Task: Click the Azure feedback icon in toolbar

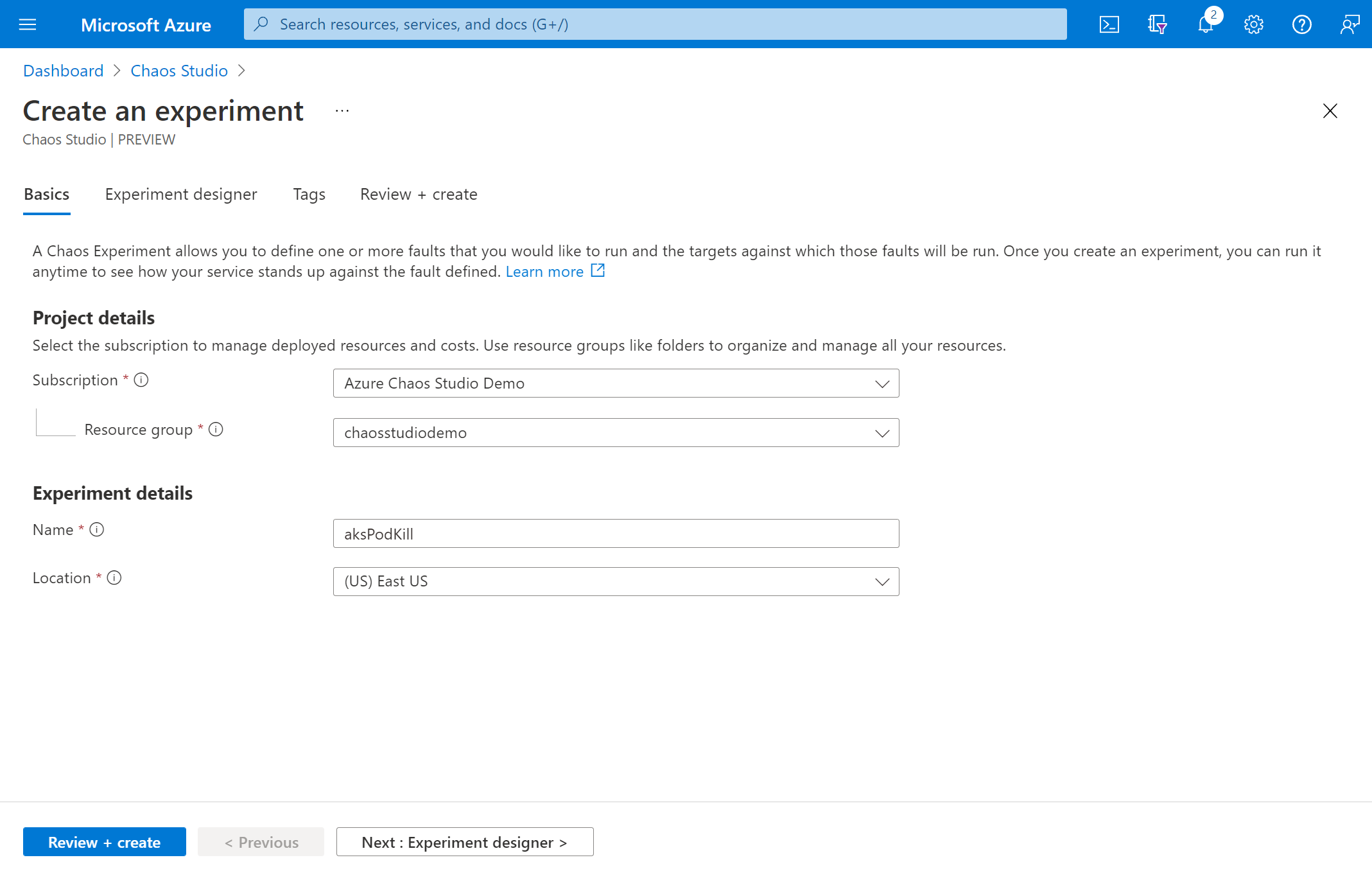Action: (1349, 24)
